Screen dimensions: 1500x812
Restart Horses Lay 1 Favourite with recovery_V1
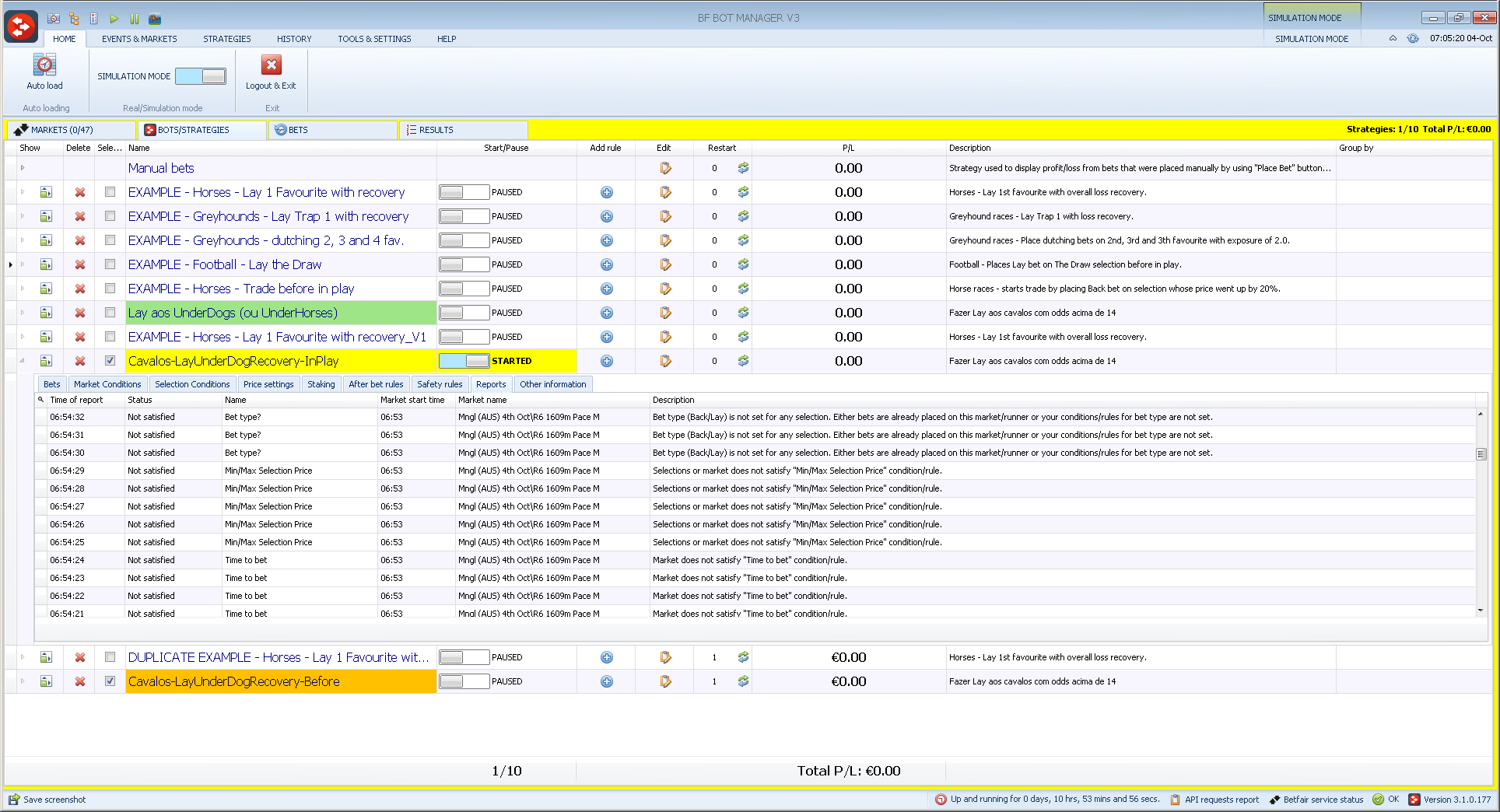pos(743,337)
